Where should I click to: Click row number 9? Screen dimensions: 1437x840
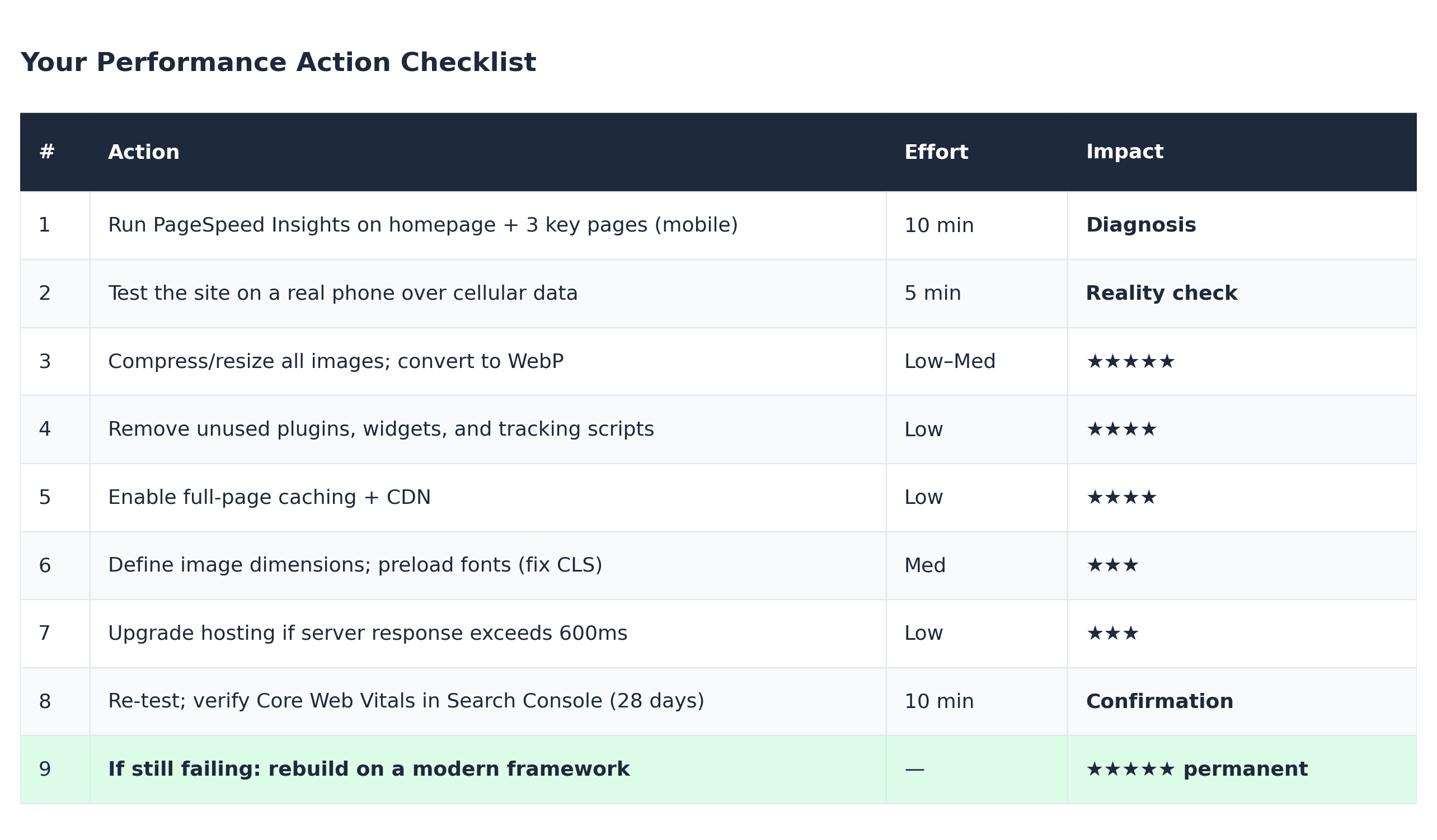coord(44,770)
